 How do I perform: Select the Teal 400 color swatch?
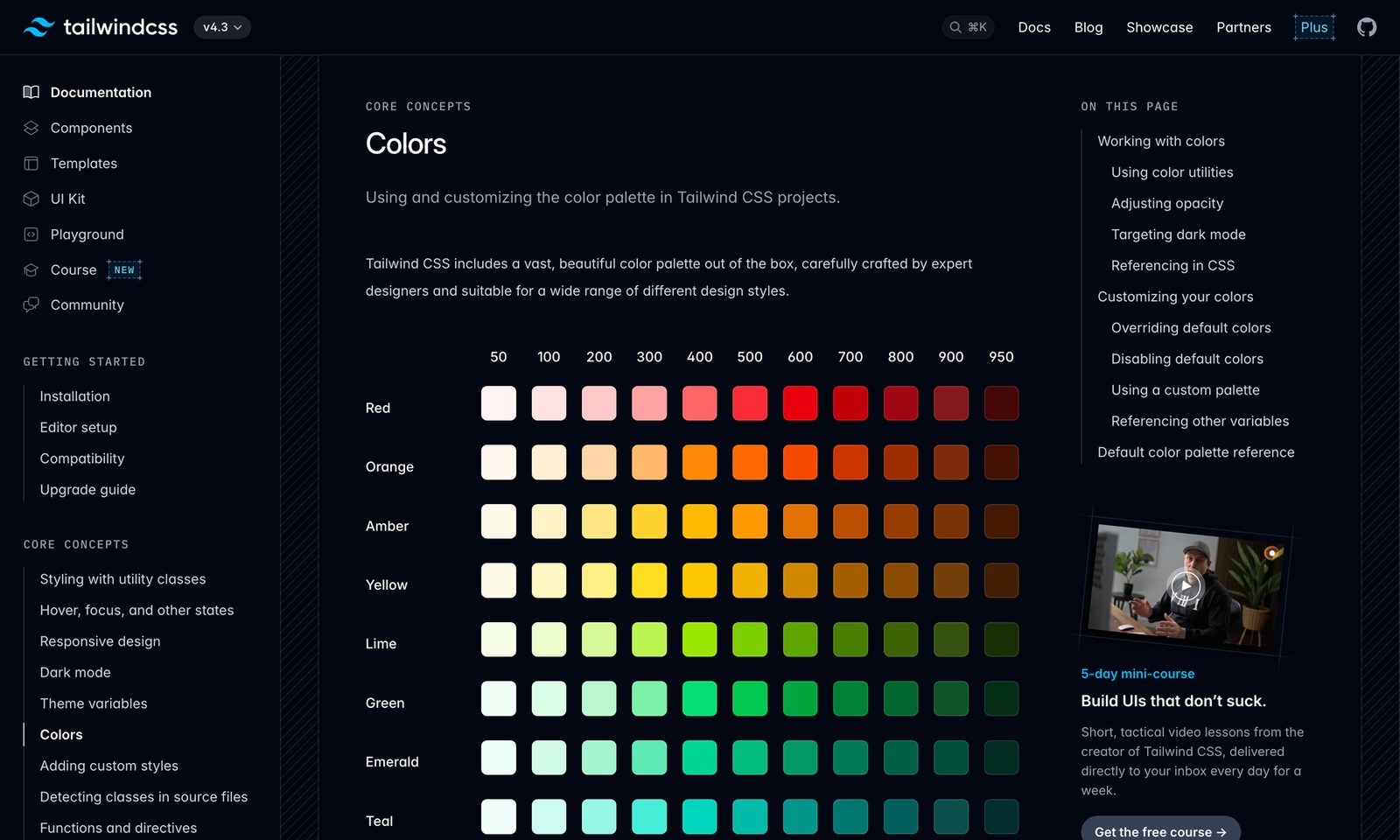point(700,816)
